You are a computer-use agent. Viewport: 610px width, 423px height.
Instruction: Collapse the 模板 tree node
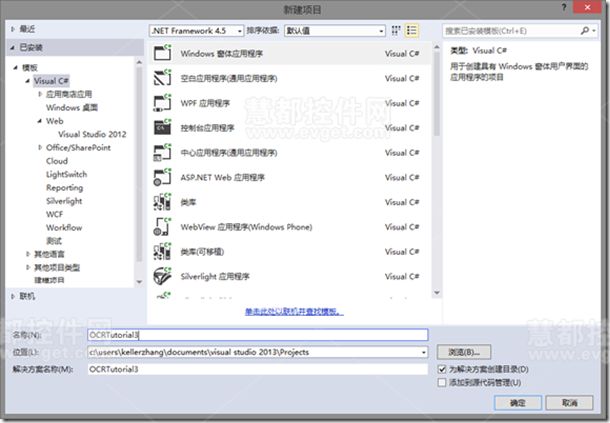pos(16,68)
